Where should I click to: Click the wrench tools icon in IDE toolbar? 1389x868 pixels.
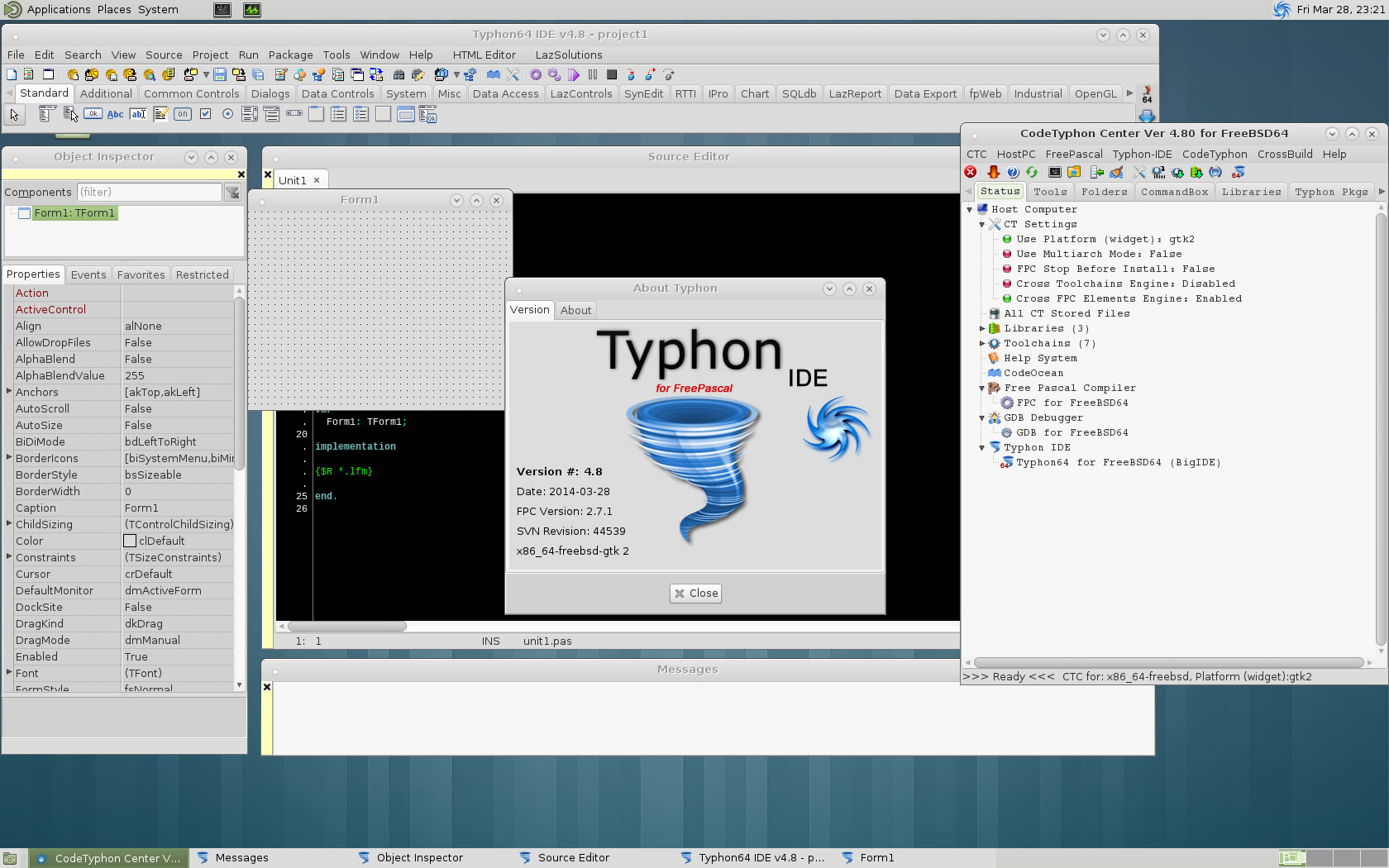click(x=513, y=74)
